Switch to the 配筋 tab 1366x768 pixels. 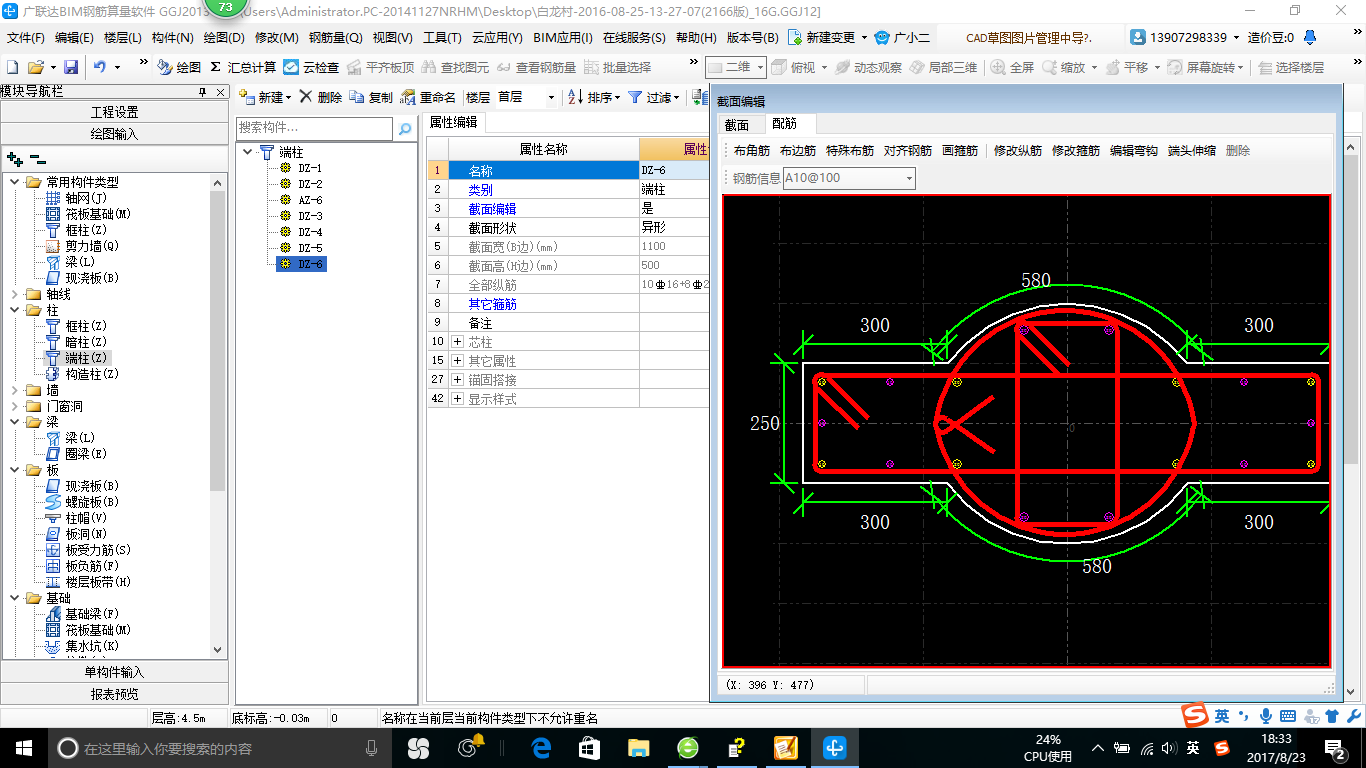[785, 125]
